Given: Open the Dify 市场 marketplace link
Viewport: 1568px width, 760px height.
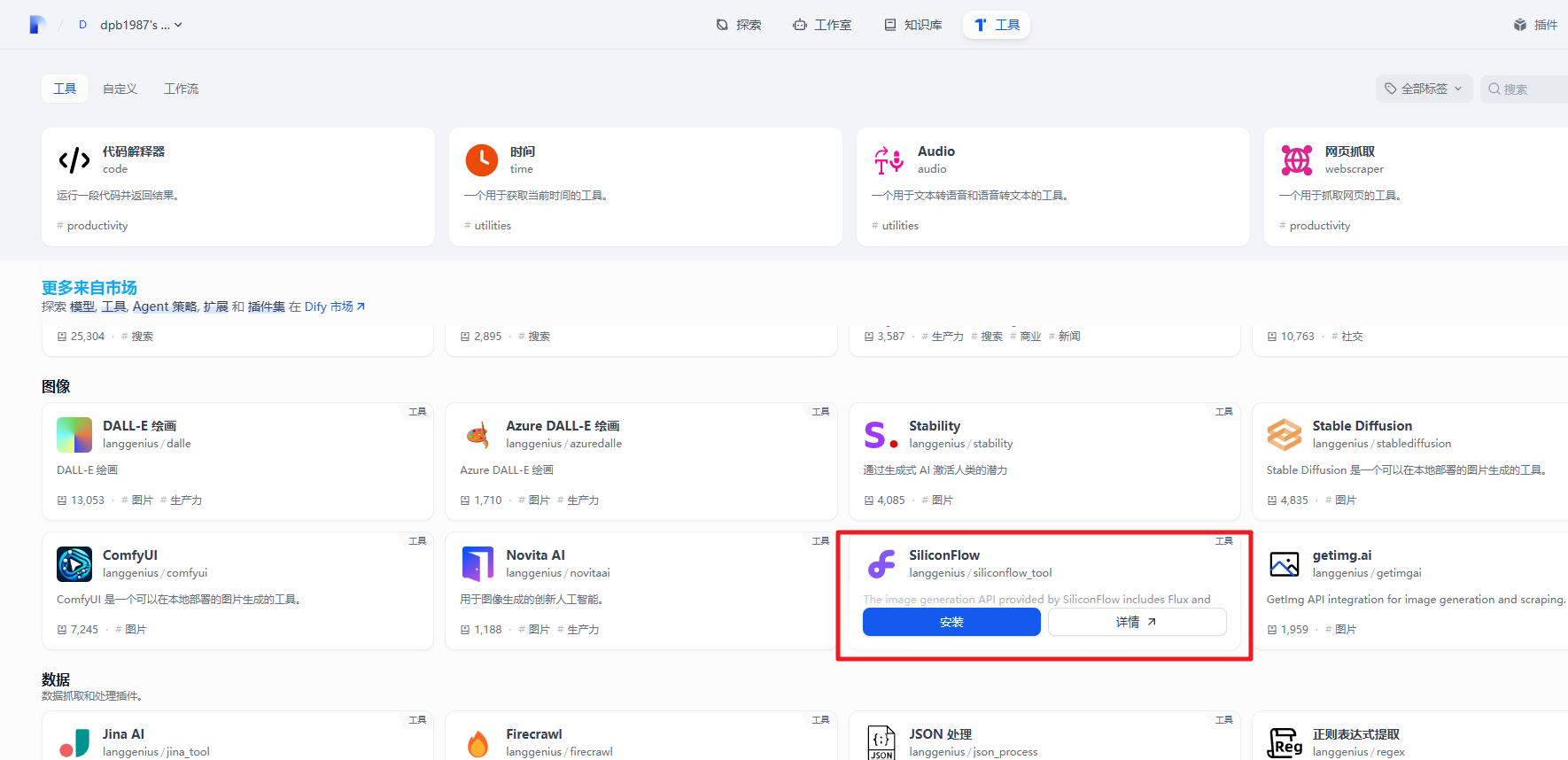Looking at the screenshot, I should coord(334,306).
